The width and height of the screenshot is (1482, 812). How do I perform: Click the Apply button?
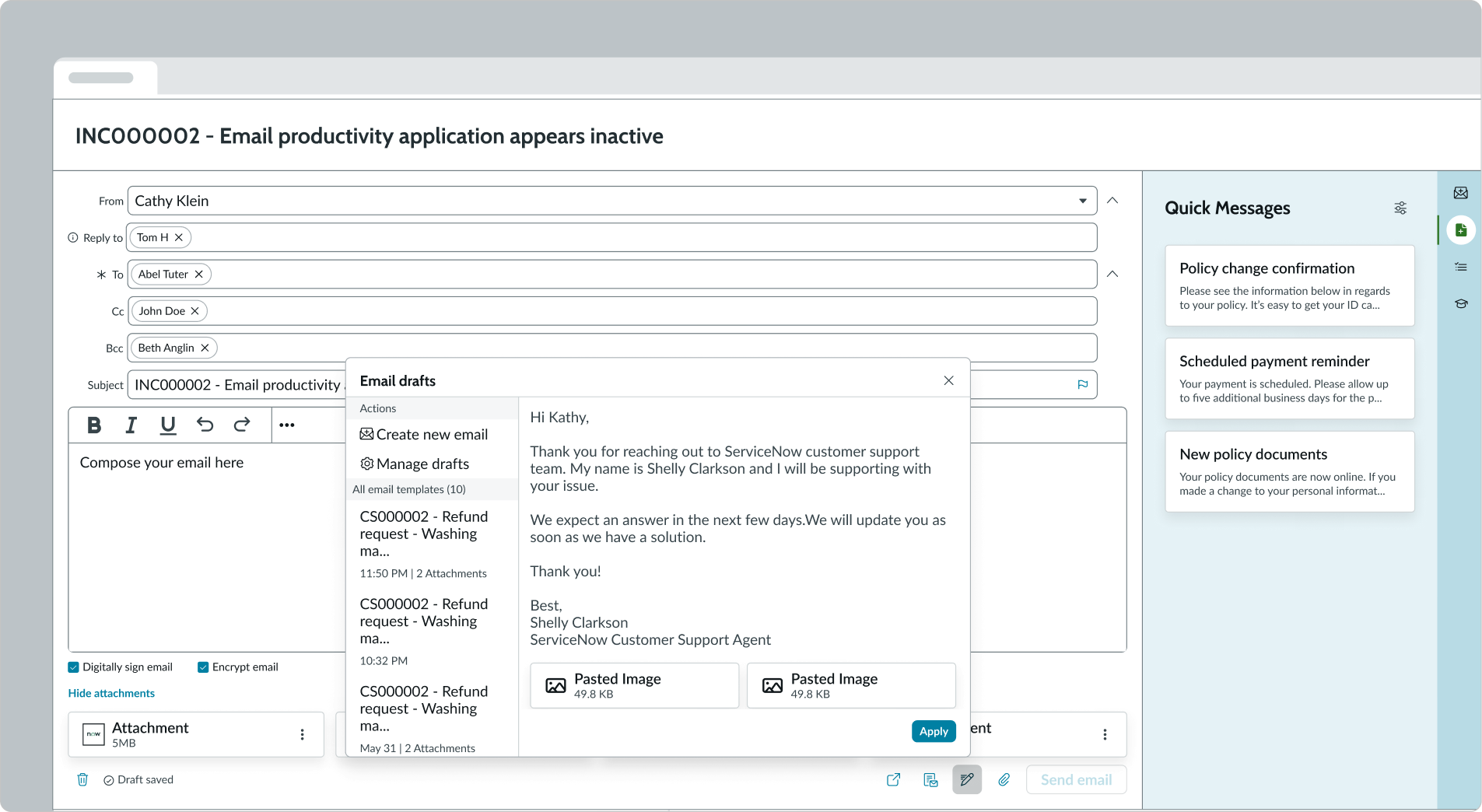(934, 731)
